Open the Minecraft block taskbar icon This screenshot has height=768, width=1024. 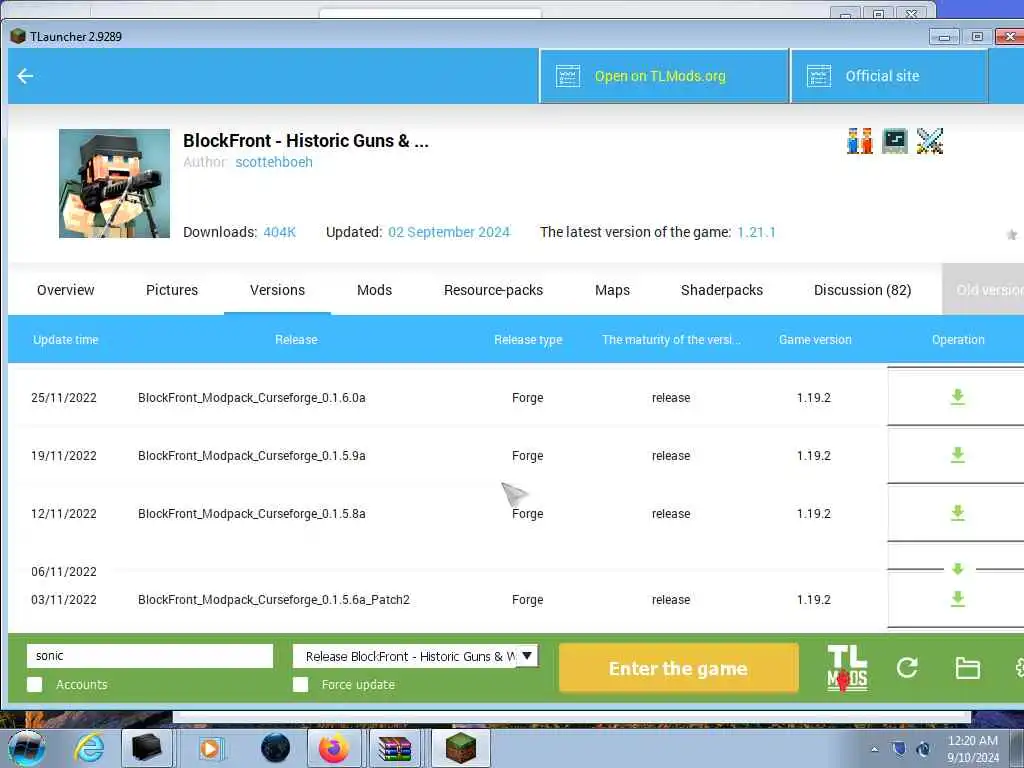pos(460,748)
